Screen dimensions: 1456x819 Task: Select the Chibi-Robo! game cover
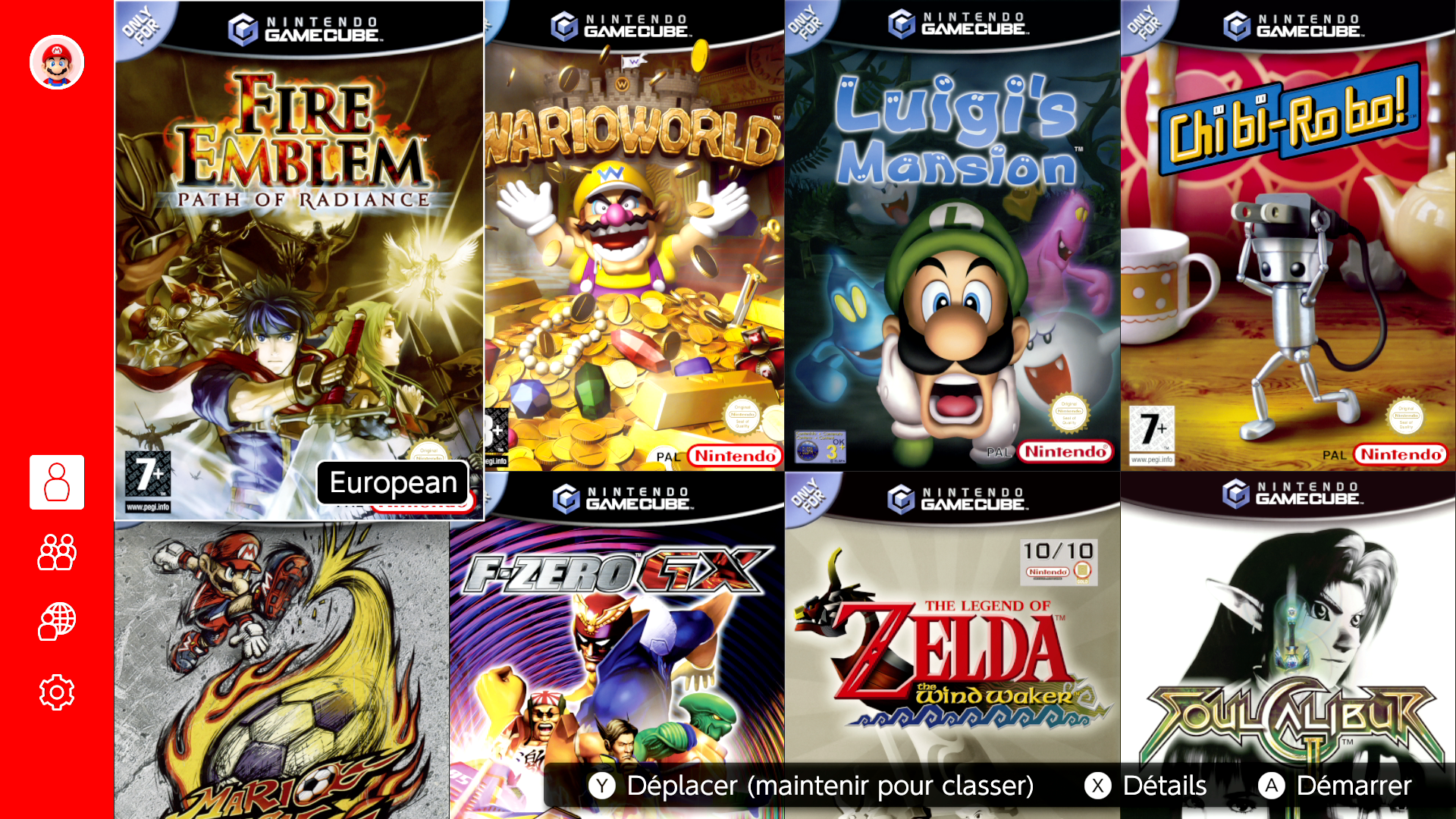(x=1288, y=235)
